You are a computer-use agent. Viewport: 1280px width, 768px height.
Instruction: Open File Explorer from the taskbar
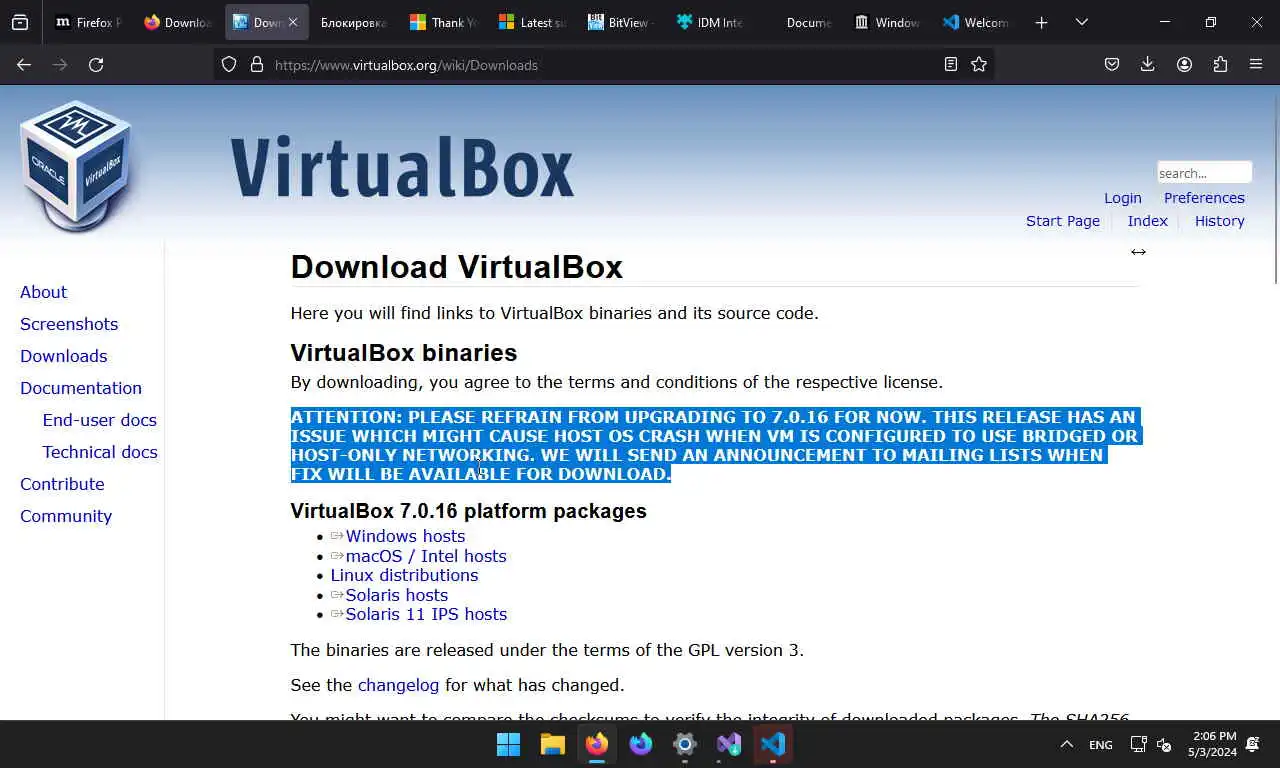553,744
